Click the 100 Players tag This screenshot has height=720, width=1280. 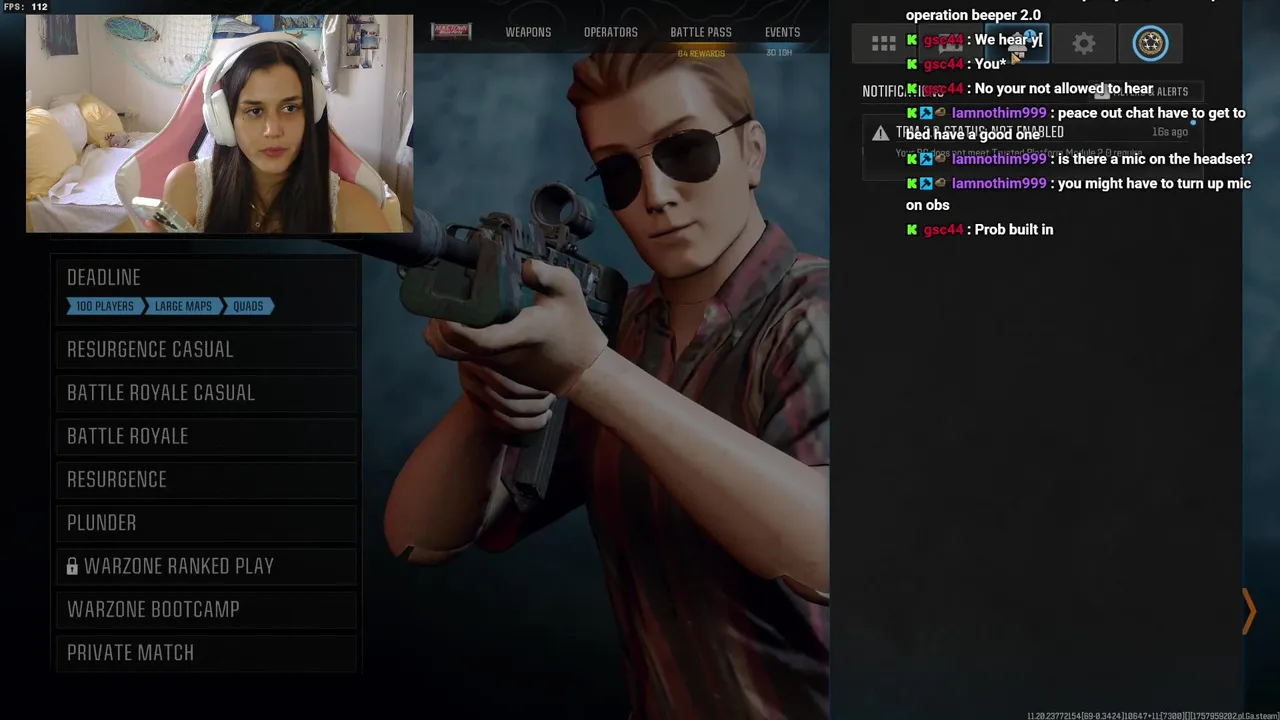105,306
